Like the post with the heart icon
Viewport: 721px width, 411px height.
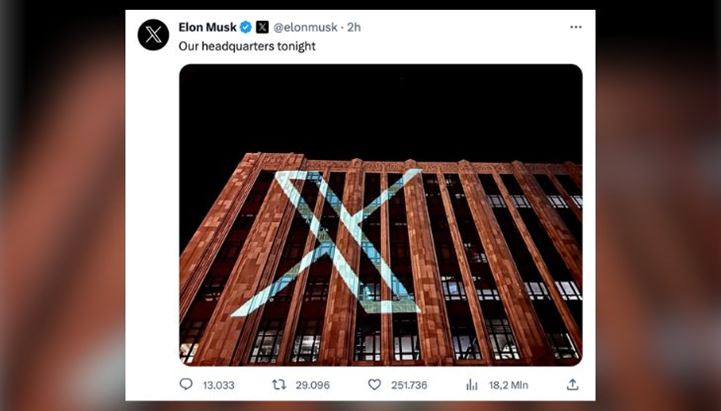click(374, 384)
